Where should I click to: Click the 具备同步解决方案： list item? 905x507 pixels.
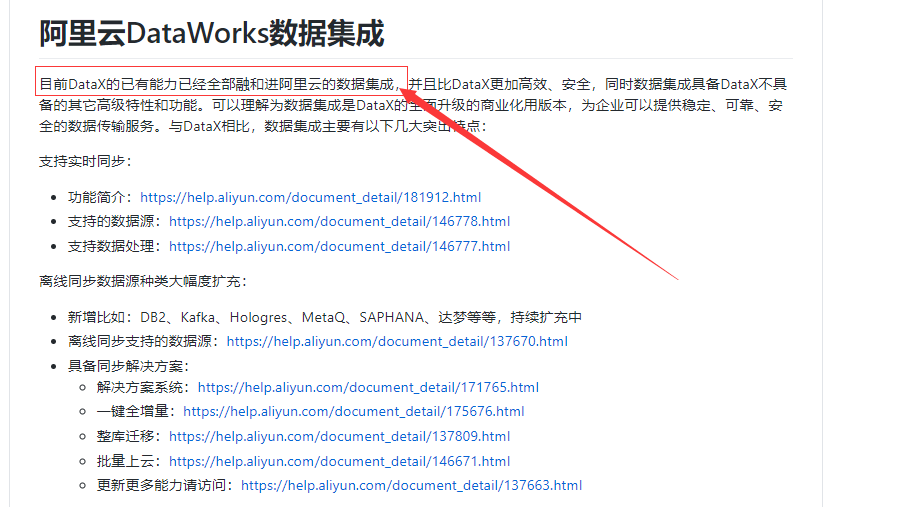click(x=129, y=366)
